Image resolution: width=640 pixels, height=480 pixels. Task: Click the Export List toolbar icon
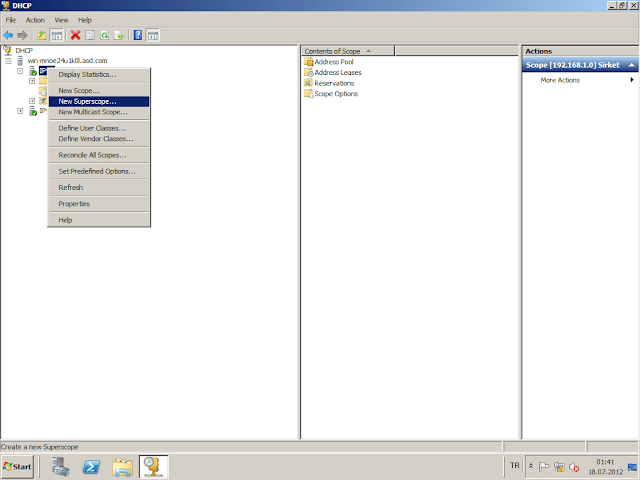120,35
